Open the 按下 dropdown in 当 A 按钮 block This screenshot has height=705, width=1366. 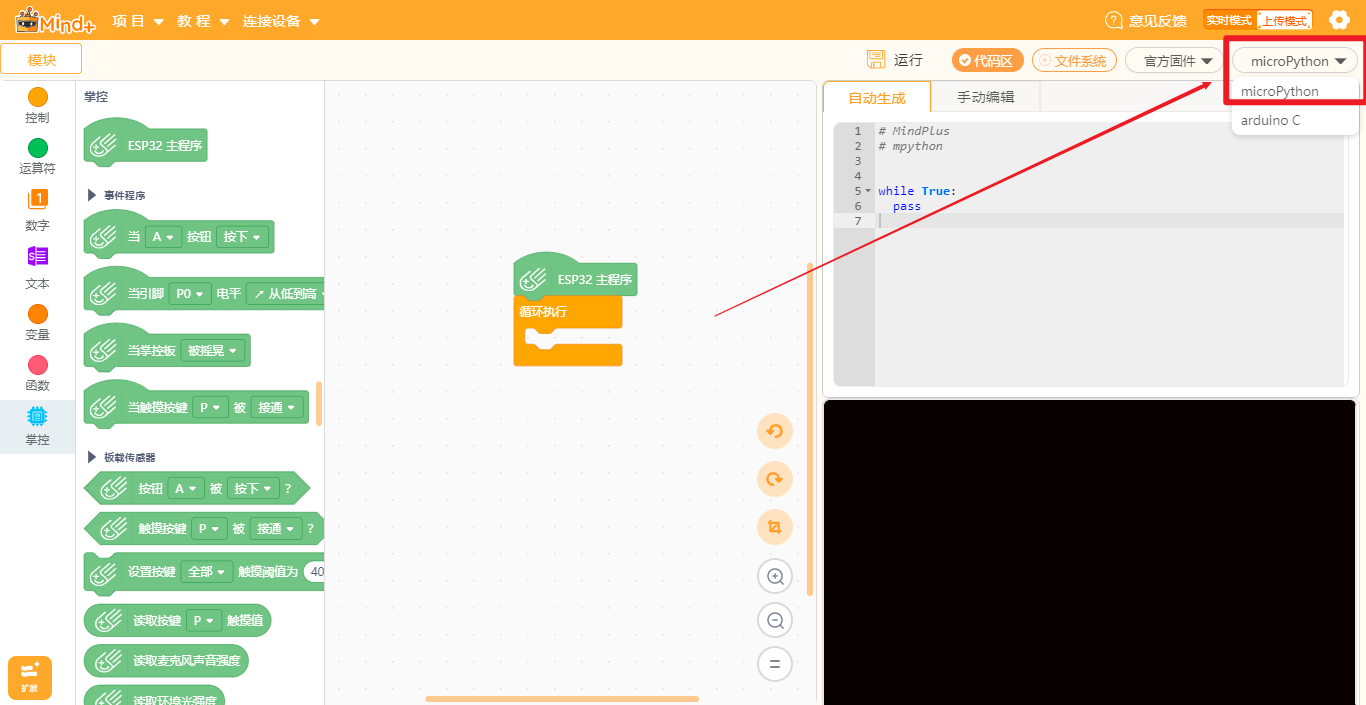click(242, 237)
